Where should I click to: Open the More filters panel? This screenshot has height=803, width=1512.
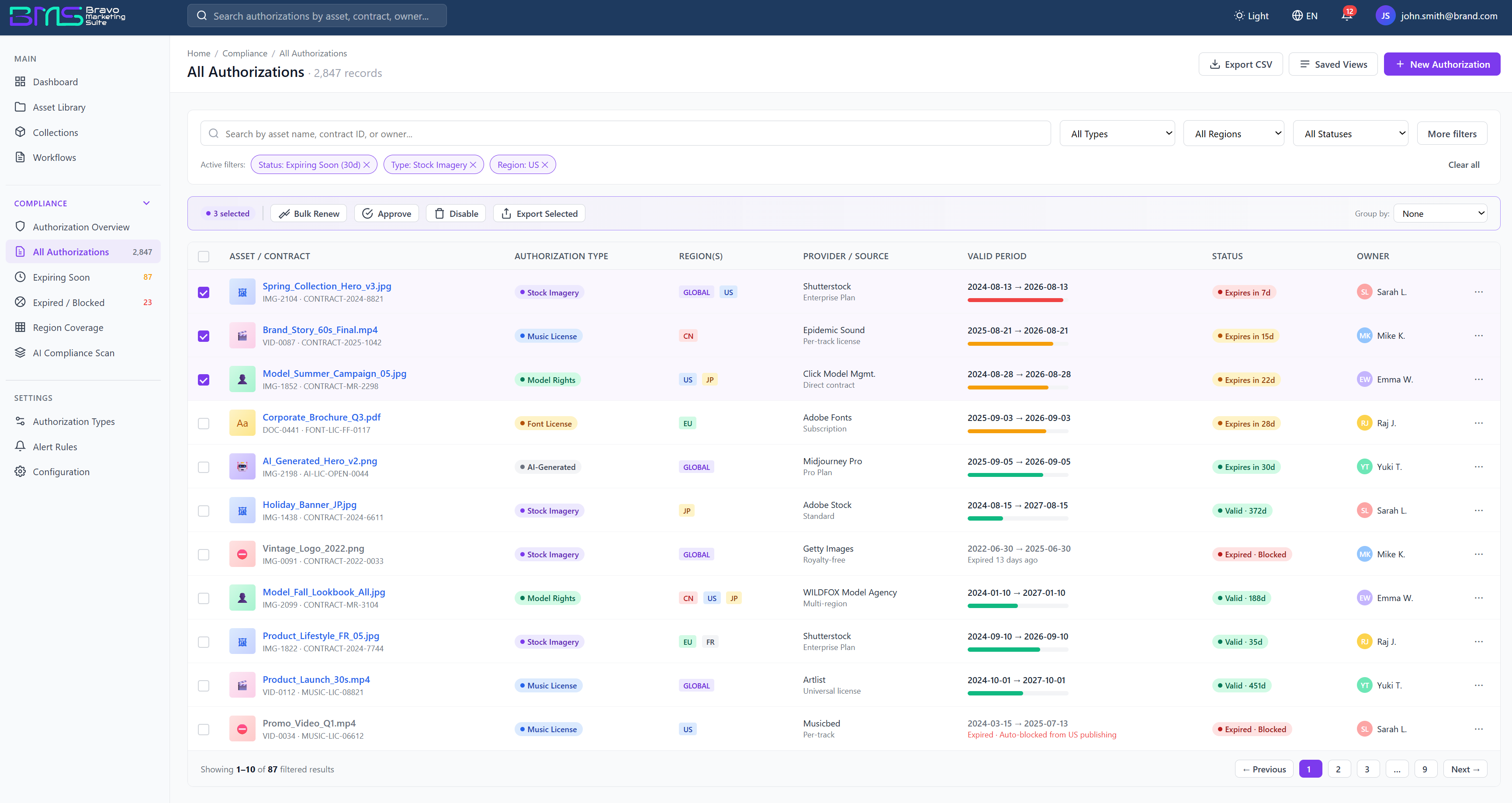[1452, 133]
